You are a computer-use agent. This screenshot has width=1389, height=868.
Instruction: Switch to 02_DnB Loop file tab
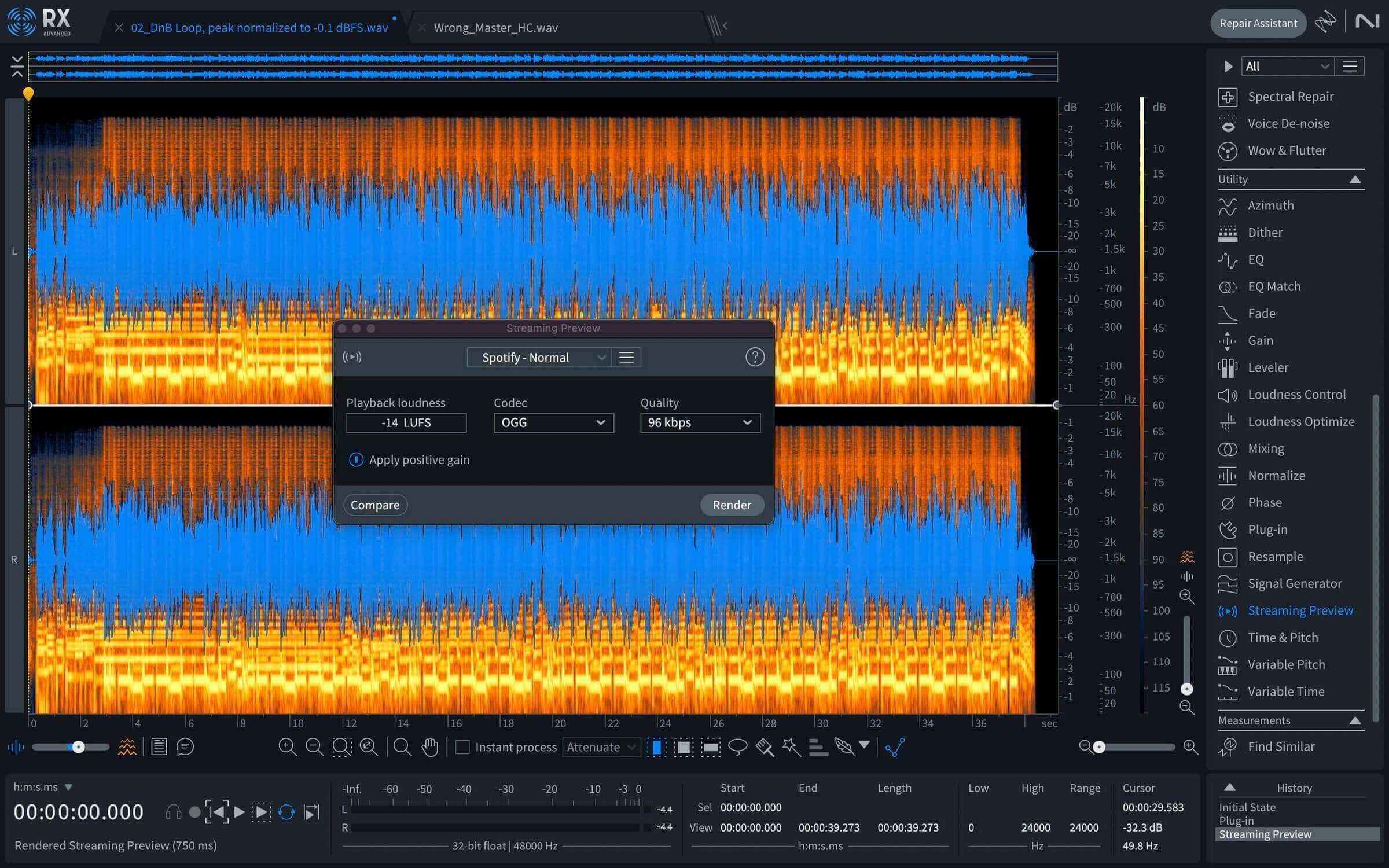pos(259,27)
